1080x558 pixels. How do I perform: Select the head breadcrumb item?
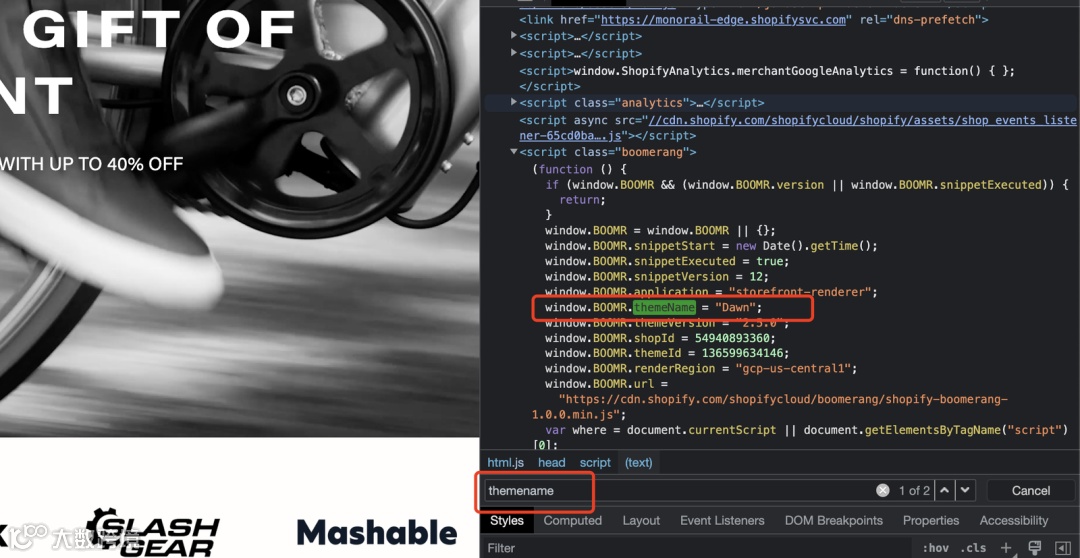tap(551, 462)
